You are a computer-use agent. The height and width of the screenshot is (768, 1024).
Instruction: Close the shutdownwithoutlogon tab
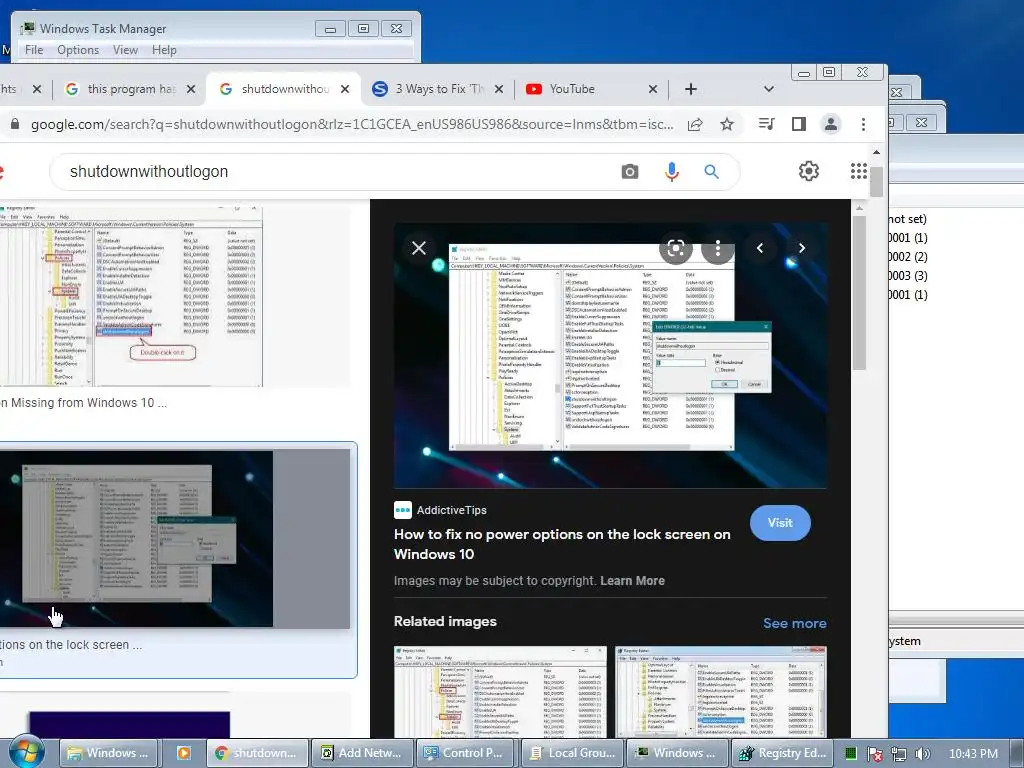coord(345,89)
